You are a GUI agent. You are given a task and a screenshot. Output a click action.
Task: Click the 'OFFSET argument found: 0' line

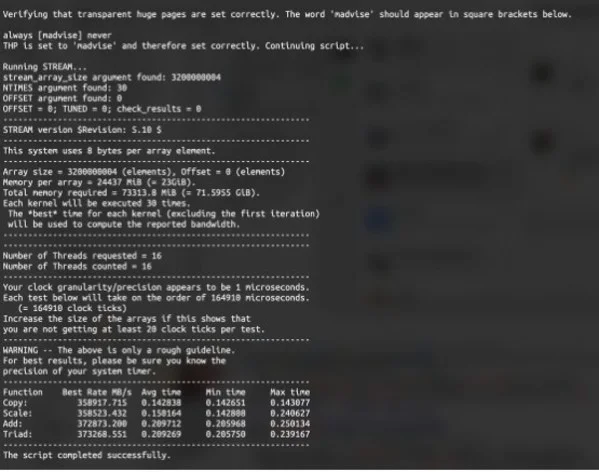click(62, 99)
